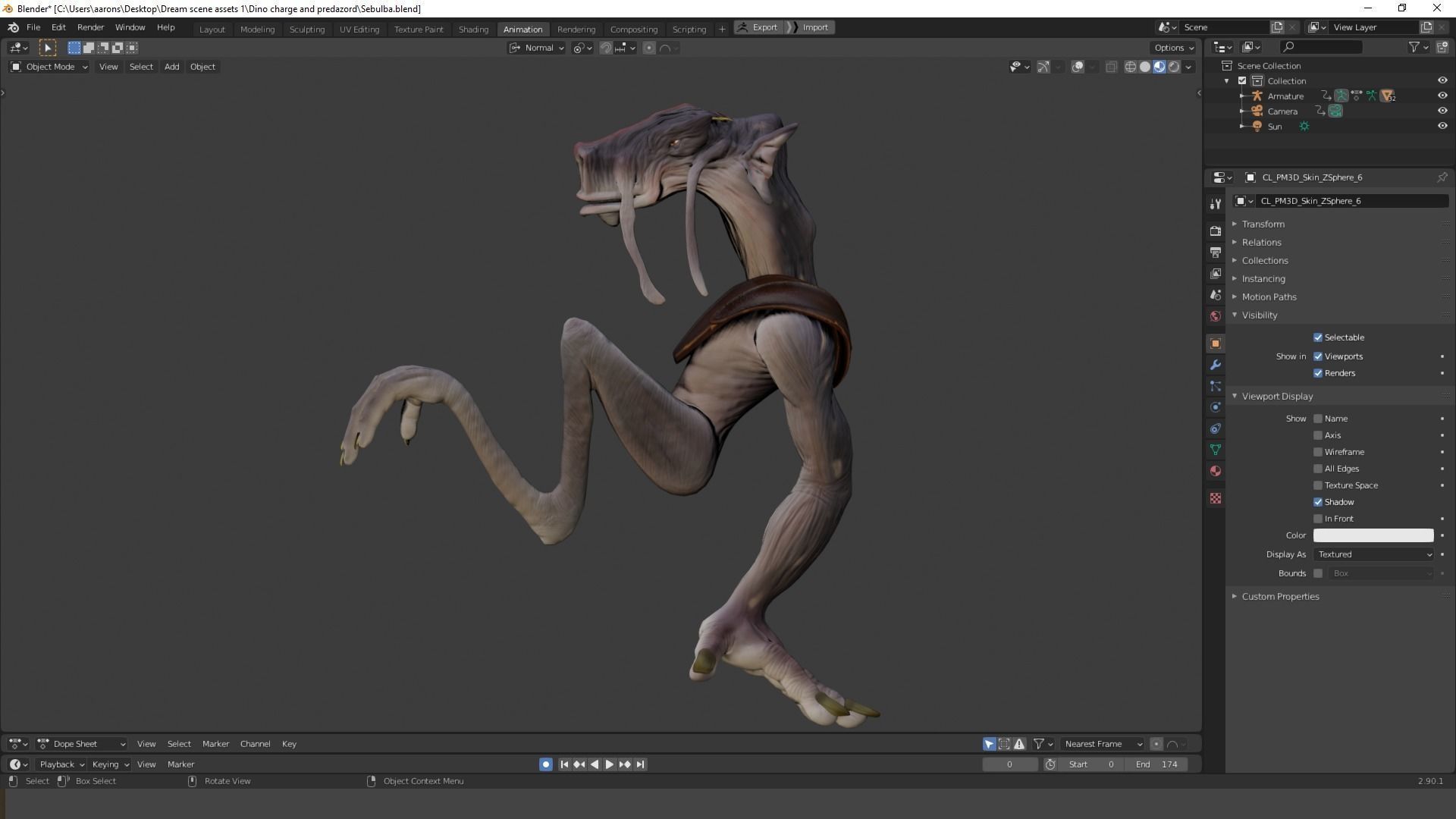Screen dimensions: 1456x819
Task: Open the Display As Textured dropdown
Action: [x=1373, y=554]
